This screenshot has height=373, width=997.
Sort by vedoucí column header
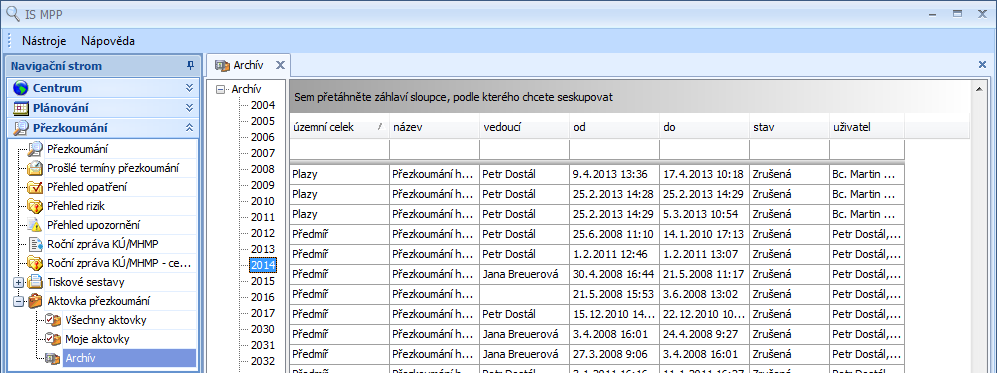tap(525, 127)
